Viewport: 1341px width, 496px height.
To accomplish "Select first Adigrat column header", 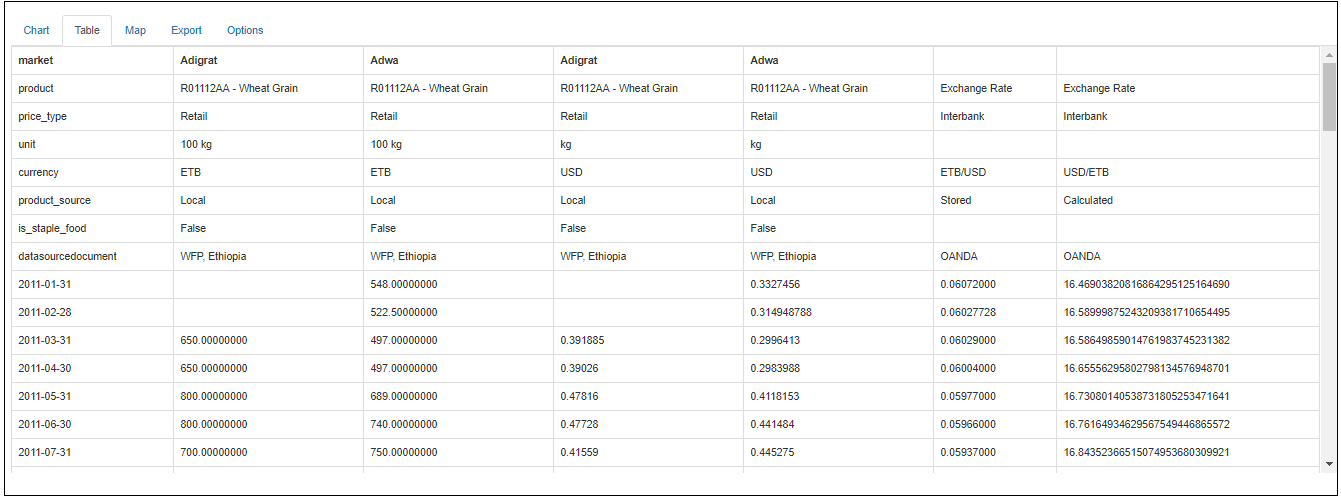I will tap(199, 60).
